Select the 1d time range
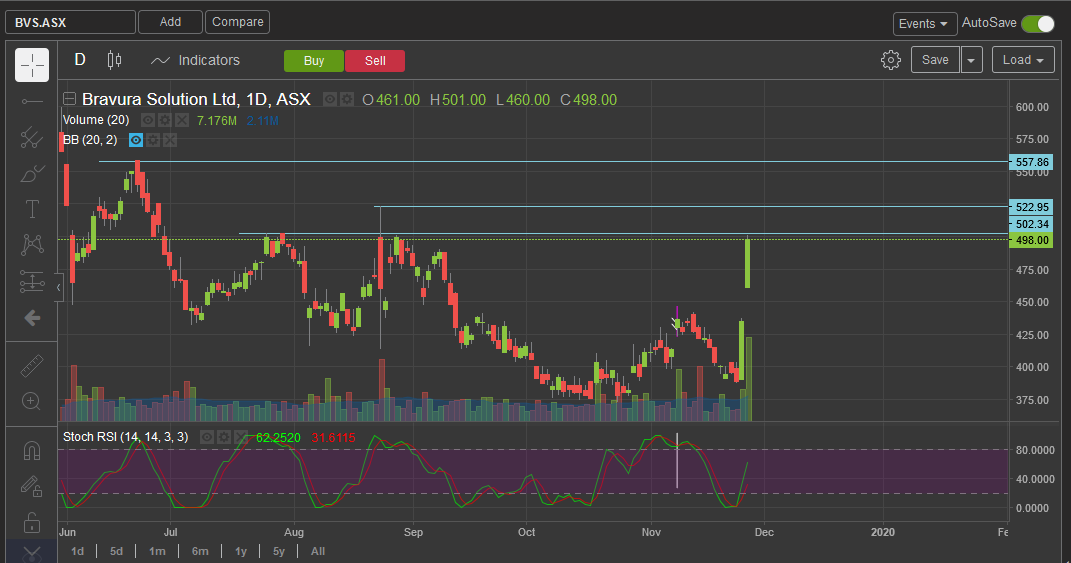Viewport: 1071px width, 563px height. click(x=78, y=551)
